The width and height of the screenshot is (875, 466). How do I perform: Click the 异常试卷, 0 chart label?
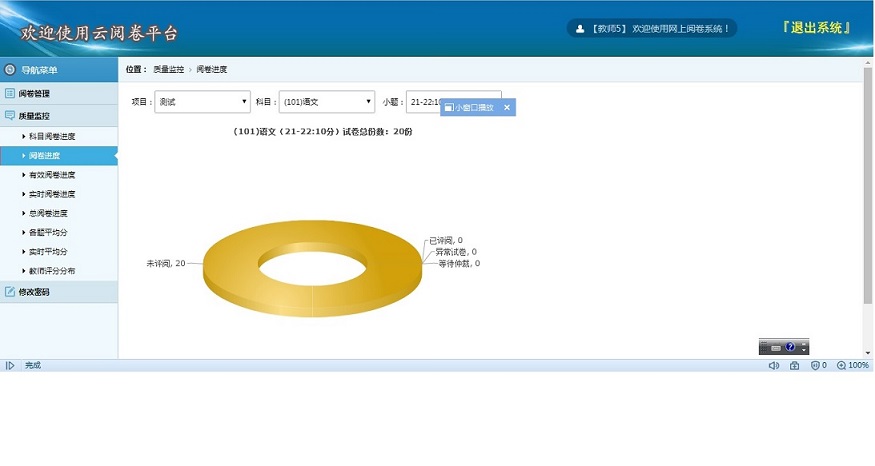456,252
